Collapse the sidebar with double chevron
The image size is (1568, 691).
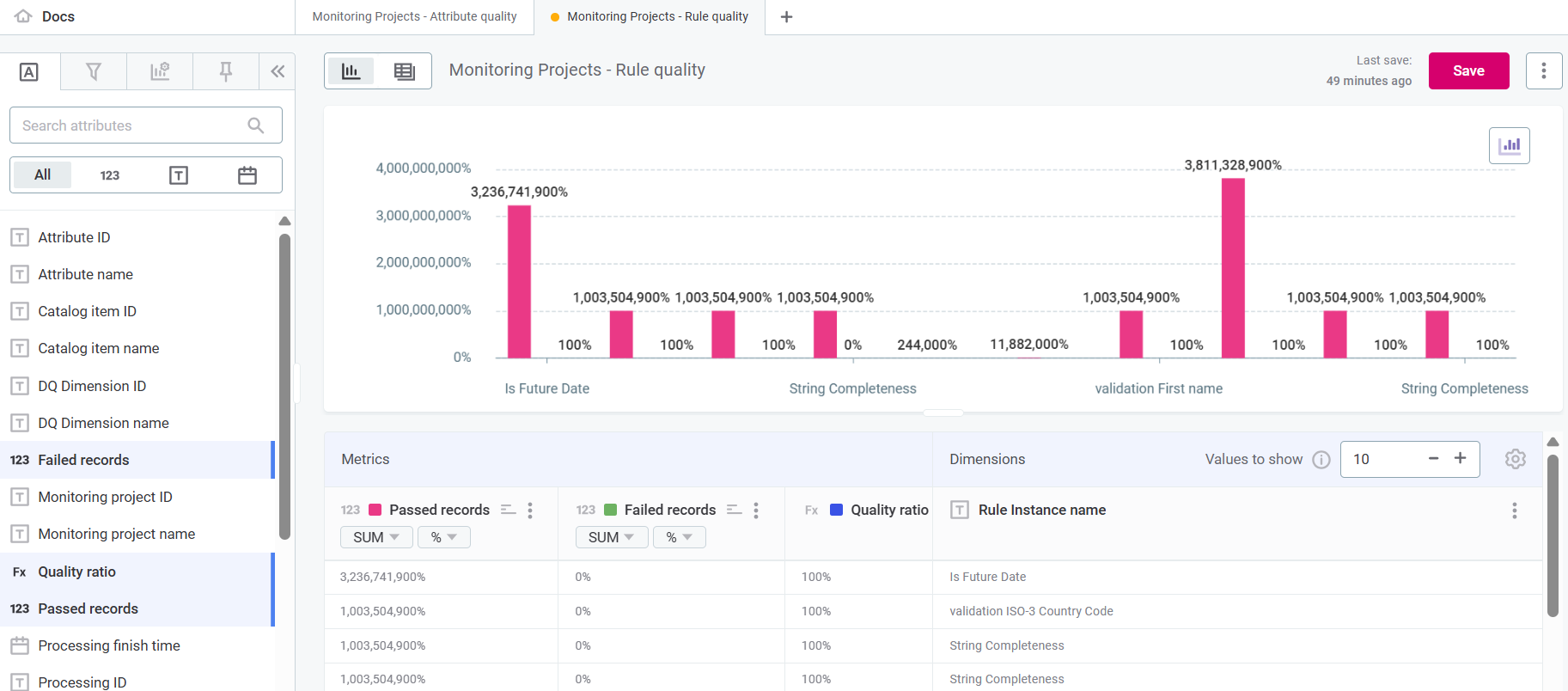pos(278,72)
